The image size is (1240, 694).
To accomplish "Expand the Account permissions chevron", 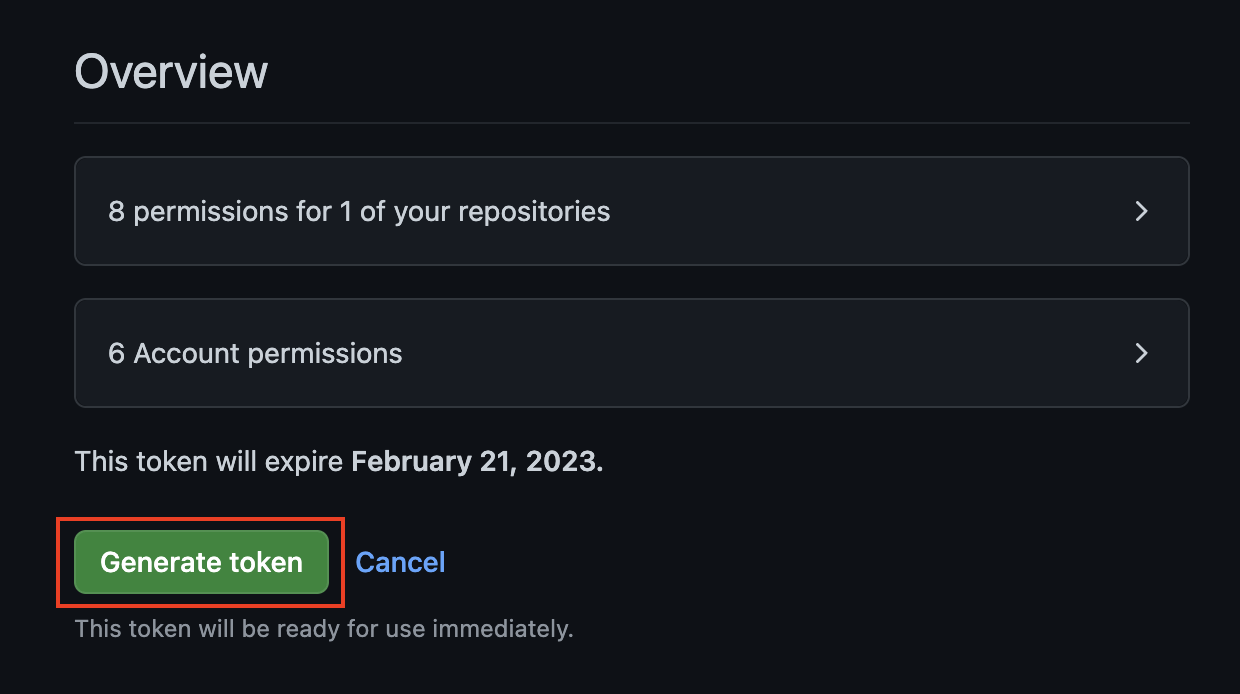I will [x=1141, y=353].
